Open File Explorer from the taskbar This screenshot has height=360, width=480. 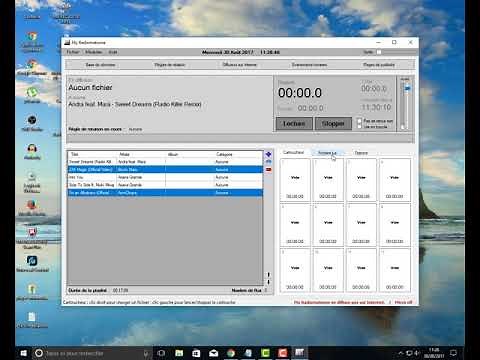pos(179,353)
